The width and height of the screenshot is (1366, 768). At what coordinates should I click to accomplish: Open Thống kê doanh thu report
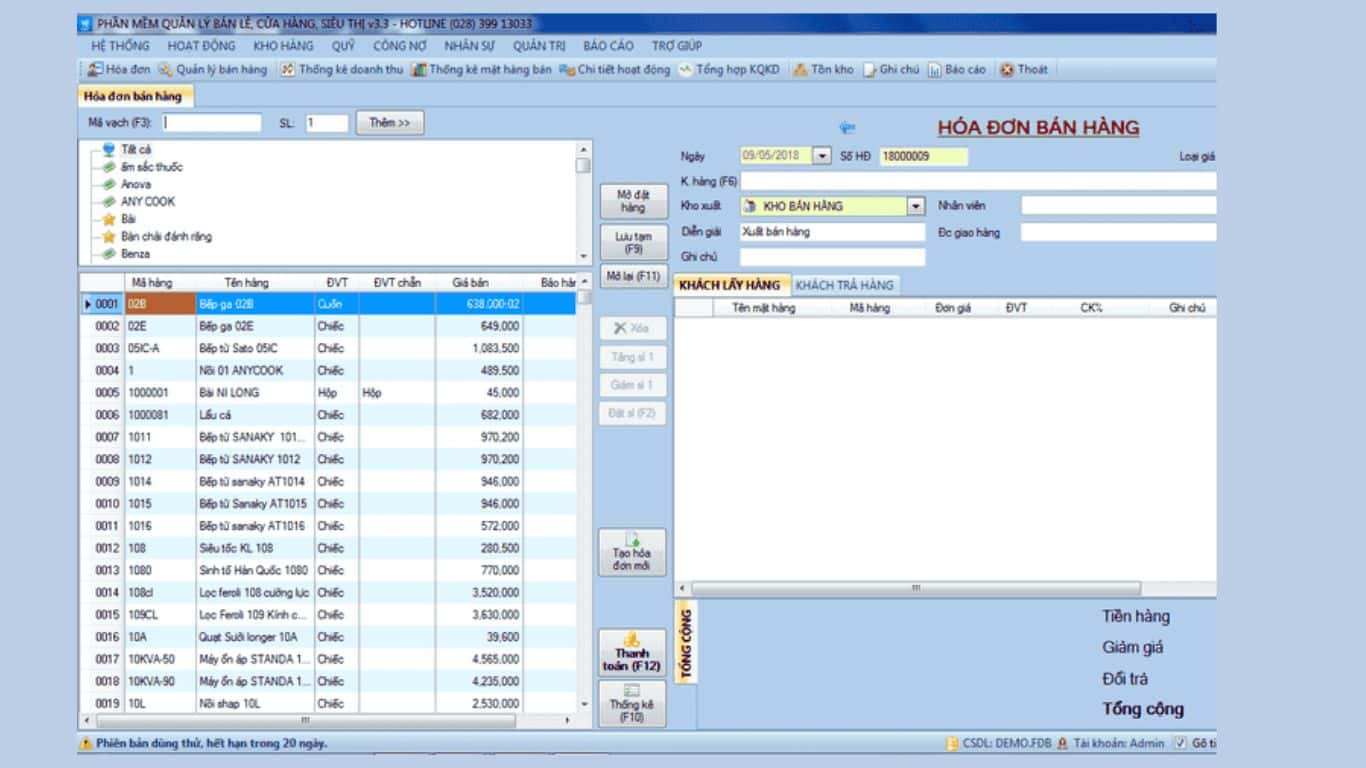341,70
